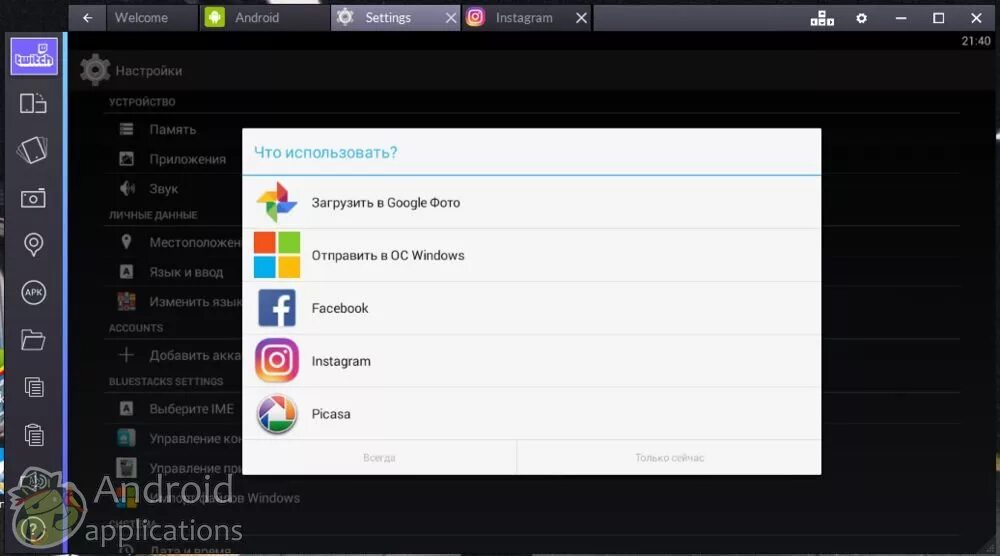Click the rotate screen sidebar icon
1000x556 pixels.
33,103
